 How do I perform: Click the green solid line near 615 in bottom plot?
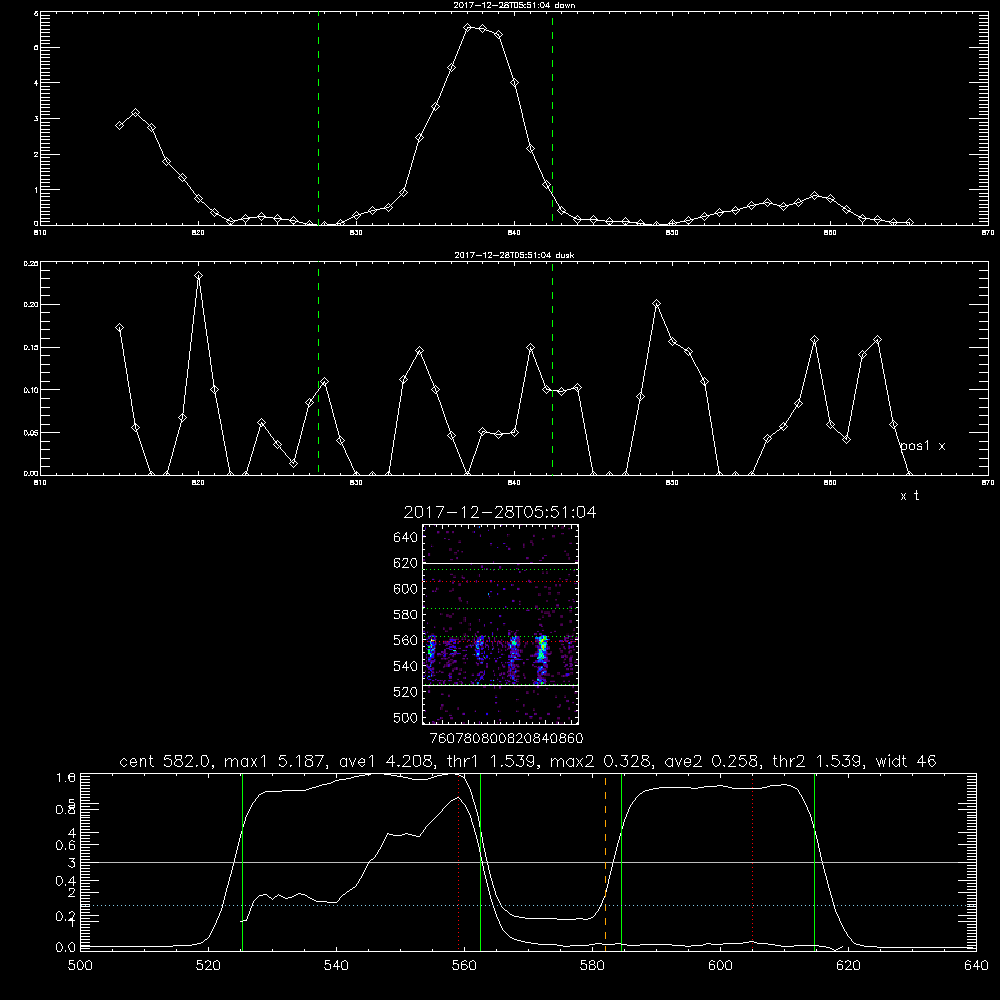814,861
